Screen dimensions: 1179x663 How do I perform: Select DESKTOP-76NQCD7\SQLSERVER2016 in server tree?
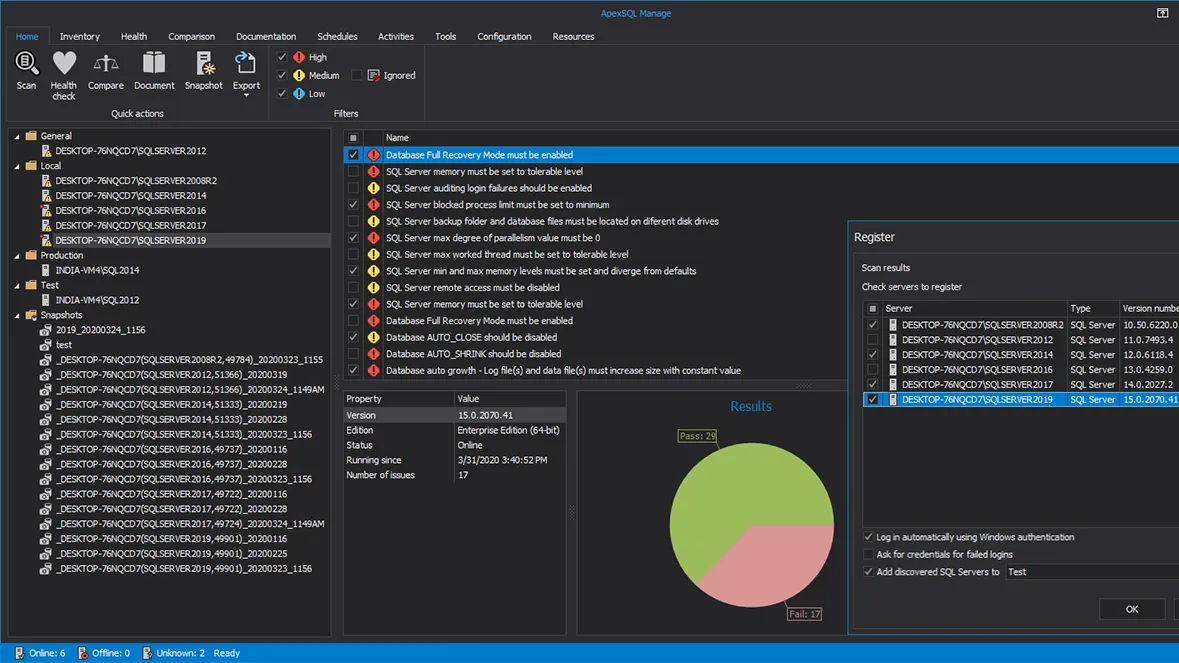[x=130, y=211]
